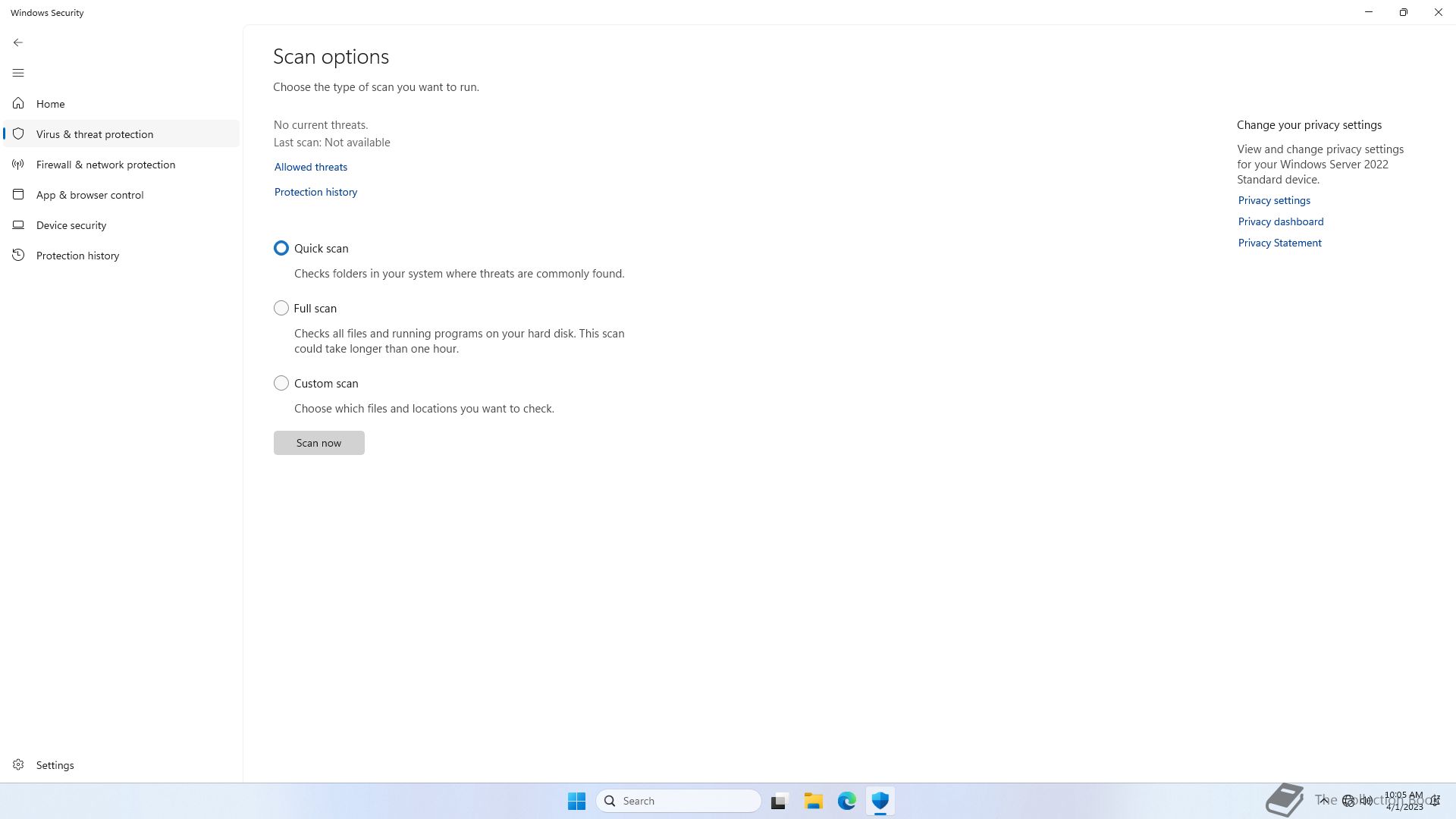Image resolution: width=1456 pixels, height=819 pixels.
Task: Open the Windows Start menu
Action: (576, 801)
